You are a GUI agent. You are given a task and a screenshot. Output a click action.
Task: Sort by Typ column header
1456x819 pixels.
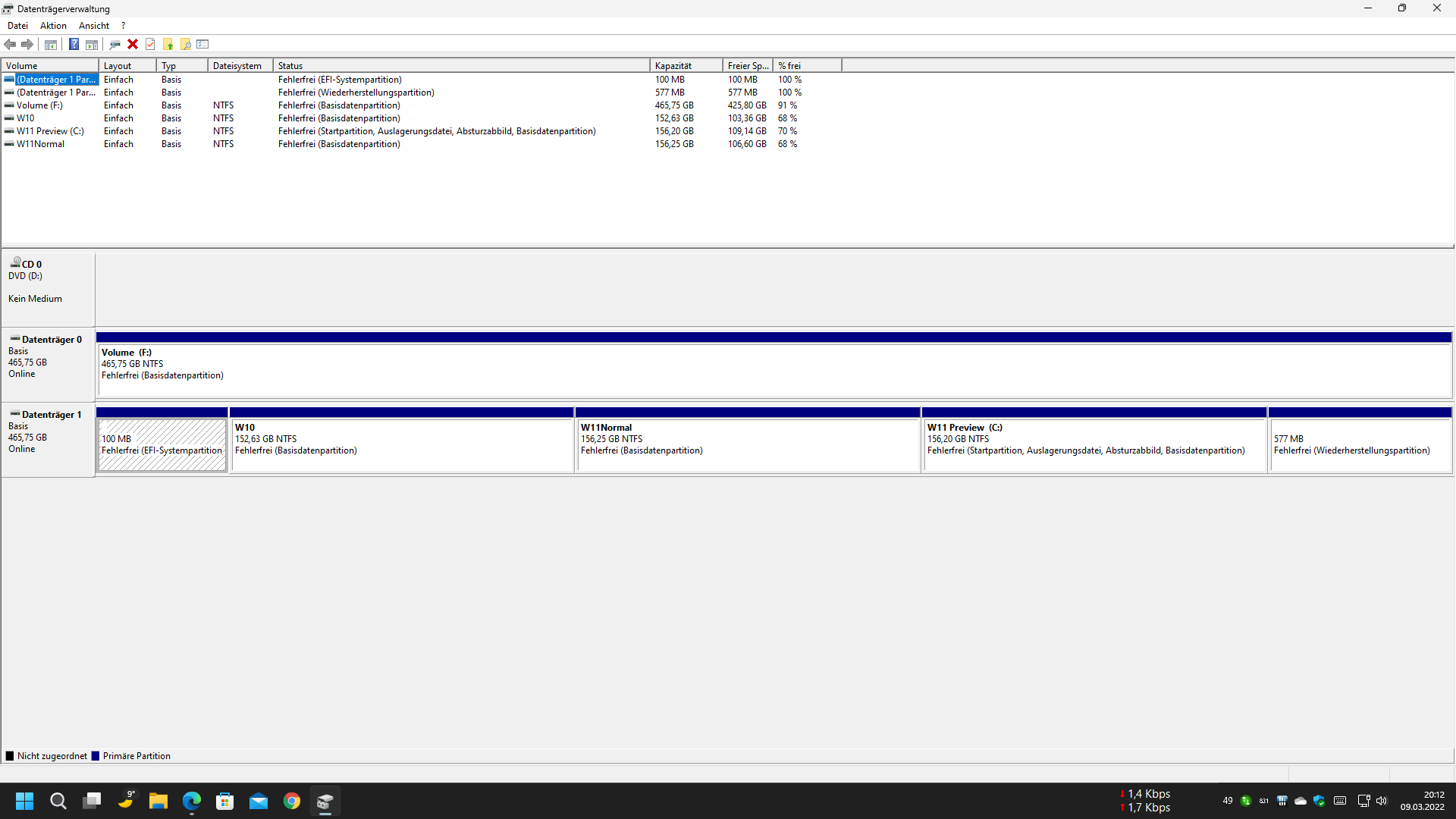point(182,66)
